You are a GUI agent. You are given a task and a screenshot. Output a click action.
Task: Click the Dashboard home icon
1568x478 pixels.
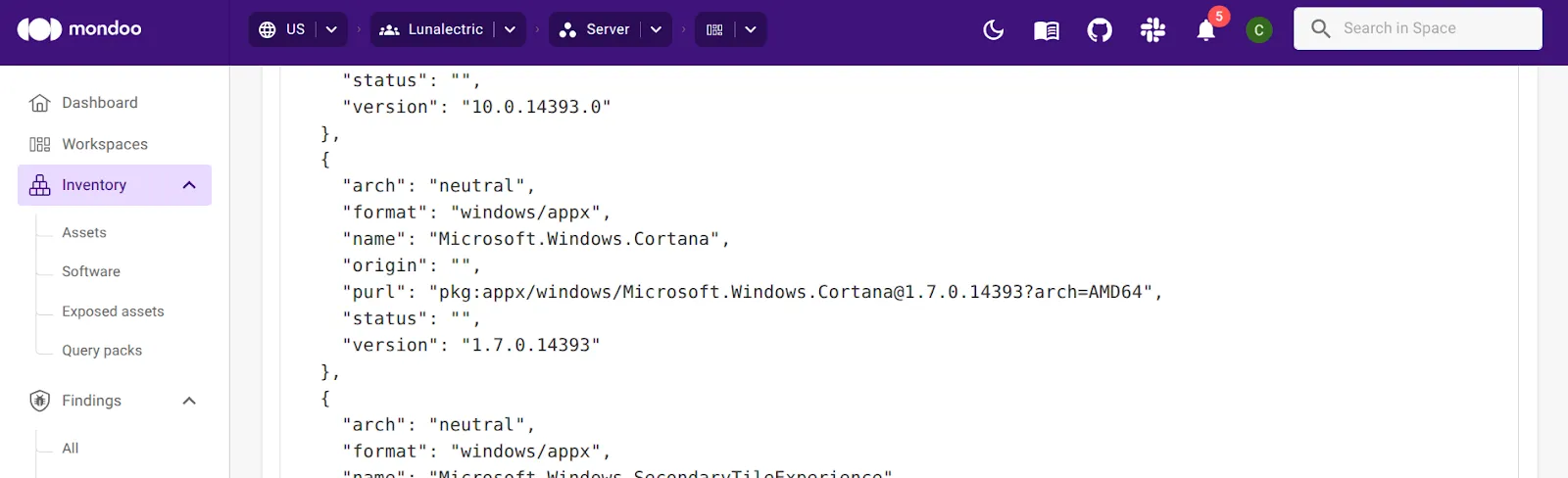point(40,103)
